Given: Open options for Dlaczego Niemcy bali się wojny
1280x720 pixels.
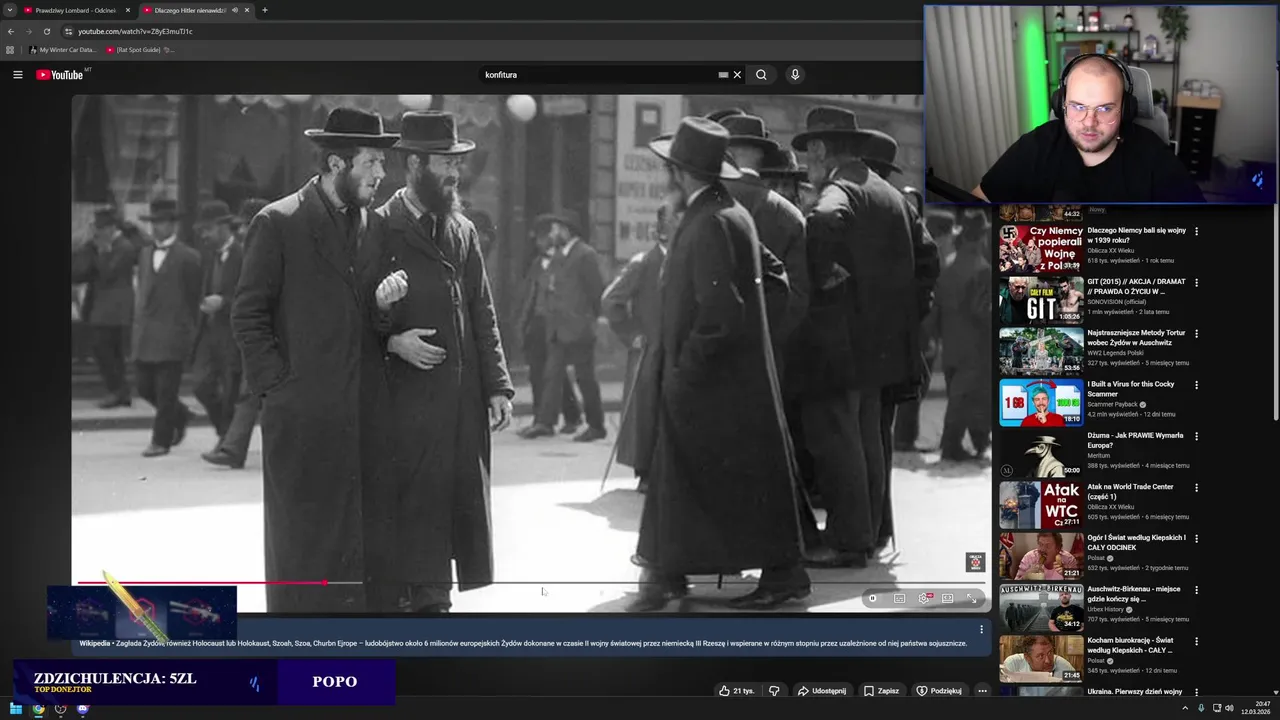Looking at the screenshot, I should click(x=1196, y=231).
